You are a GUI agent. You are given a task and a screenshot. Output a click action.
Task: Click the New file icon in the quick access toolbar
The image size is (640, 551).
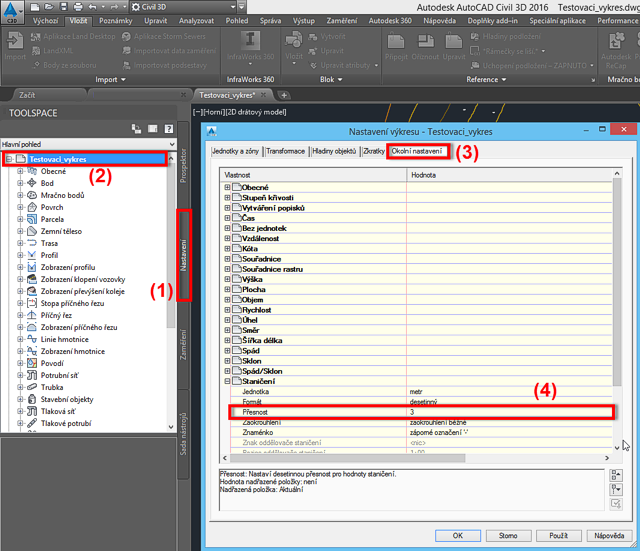[x=35, y=7]
